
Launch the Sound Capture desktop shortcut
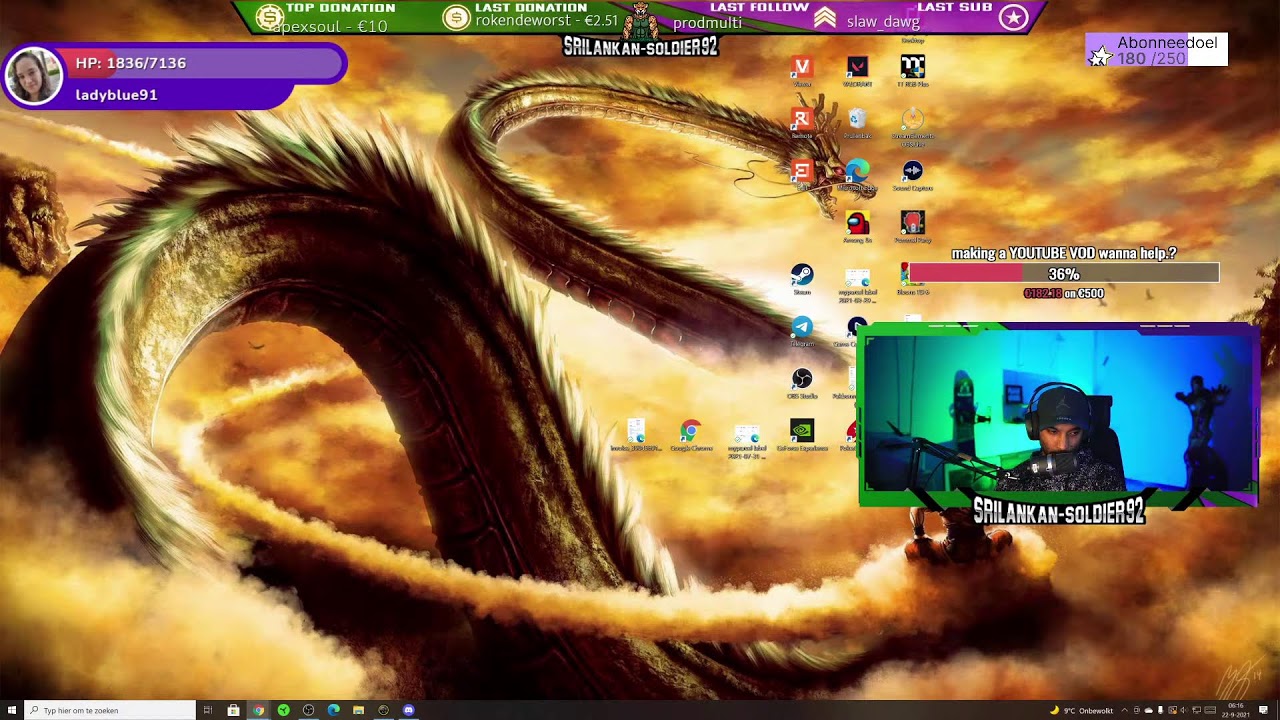click(912, 173)
